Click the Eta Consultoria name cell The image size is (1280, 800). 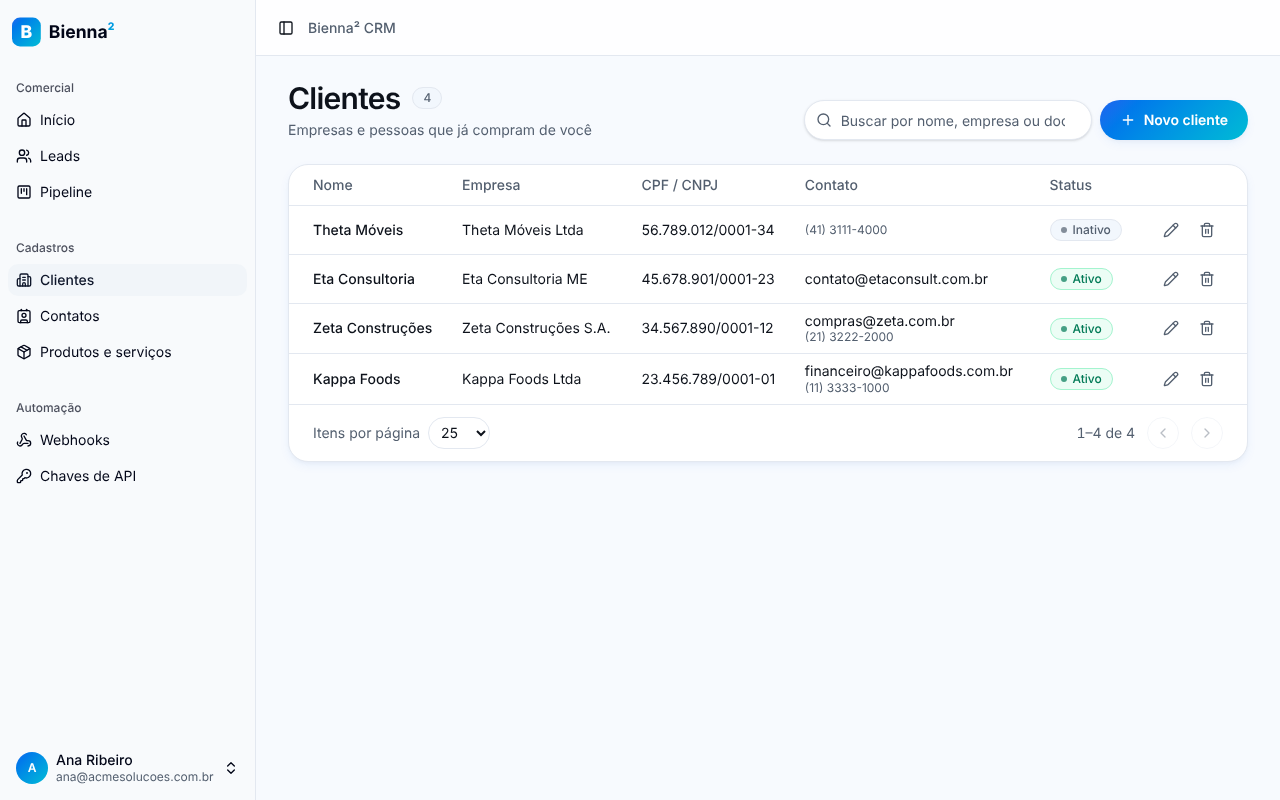click(364, 279)
